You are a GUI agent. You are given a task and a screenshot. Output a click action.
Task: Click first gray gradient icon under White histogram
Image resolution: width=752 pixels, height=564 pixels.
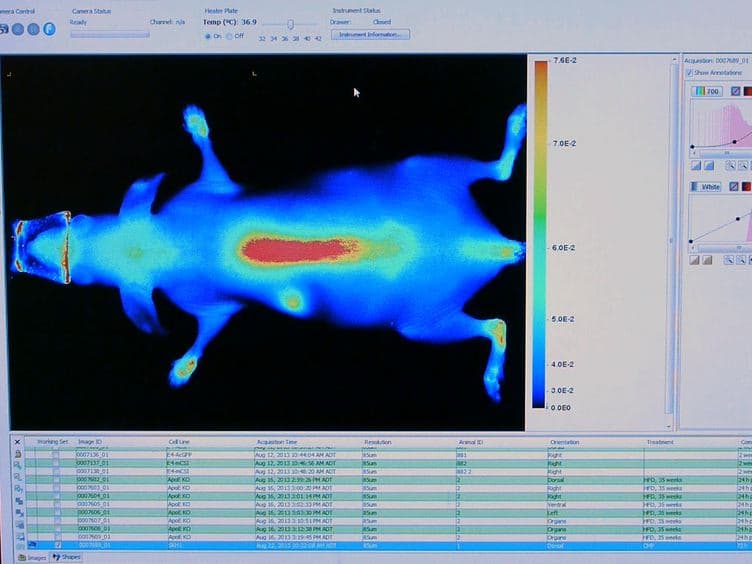click(694, 260)
